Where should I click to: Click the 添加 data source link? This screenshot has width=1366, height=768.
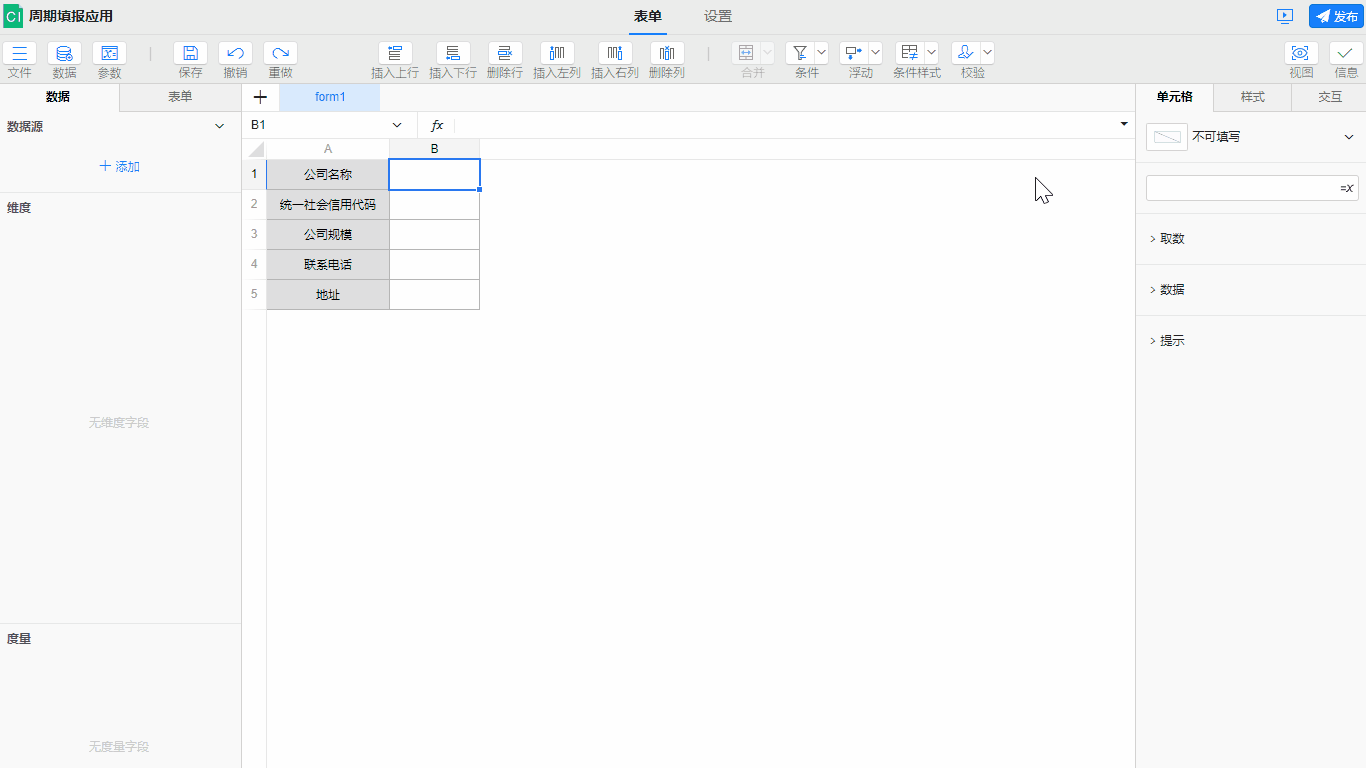click(x=120, y=167)
